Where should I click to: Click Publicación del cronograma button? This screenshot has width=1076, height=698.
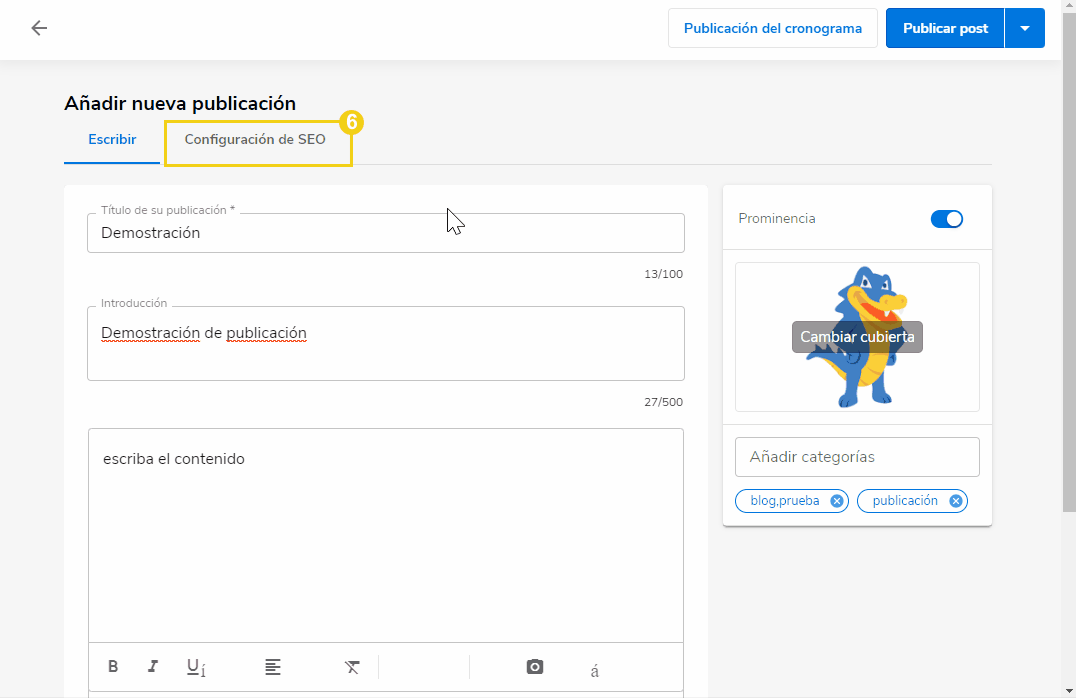[x=773, y=28]
